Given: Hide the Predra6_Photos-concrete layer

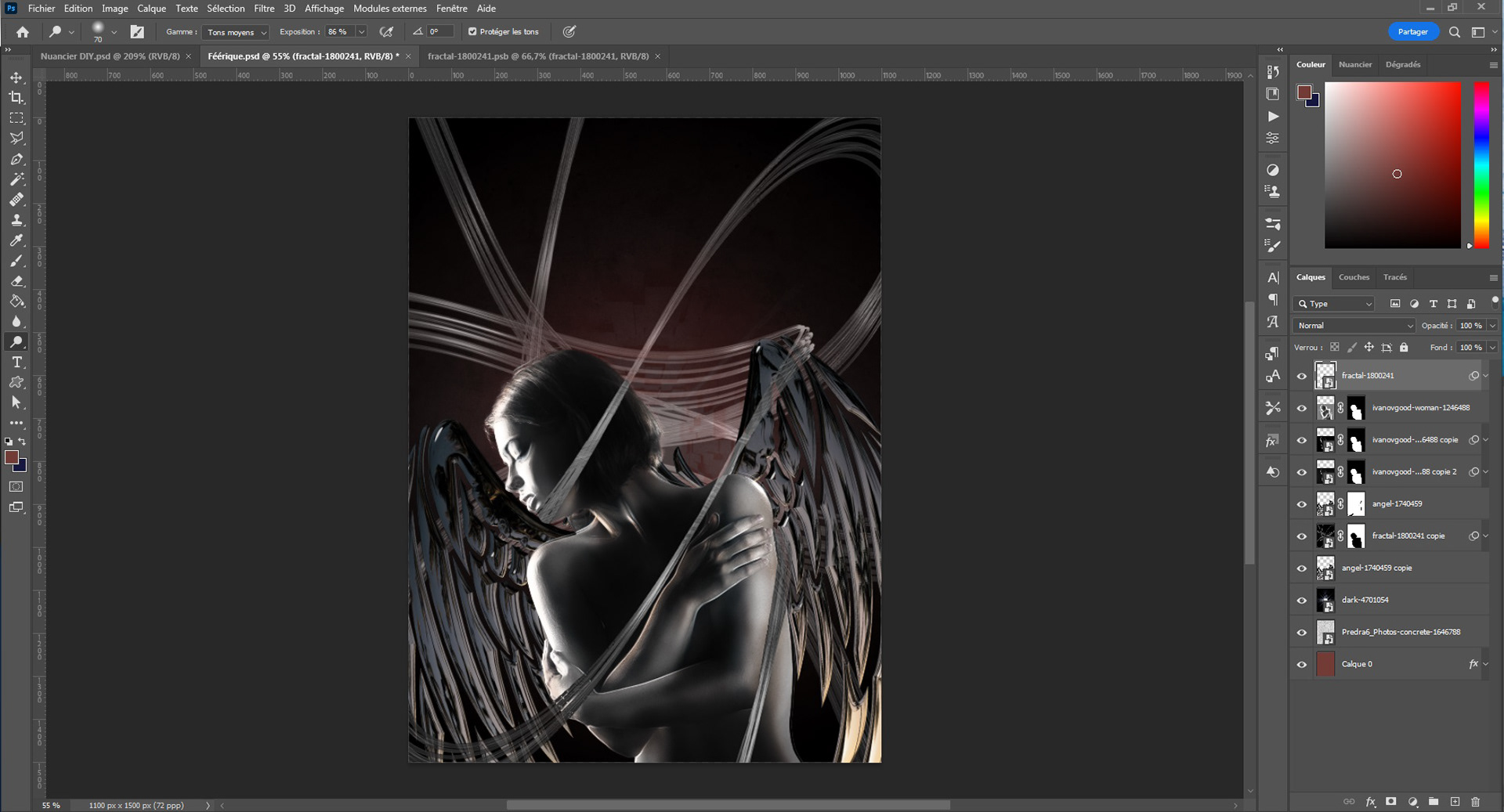Looking at the screenshot, I should tap(1302, 633).
